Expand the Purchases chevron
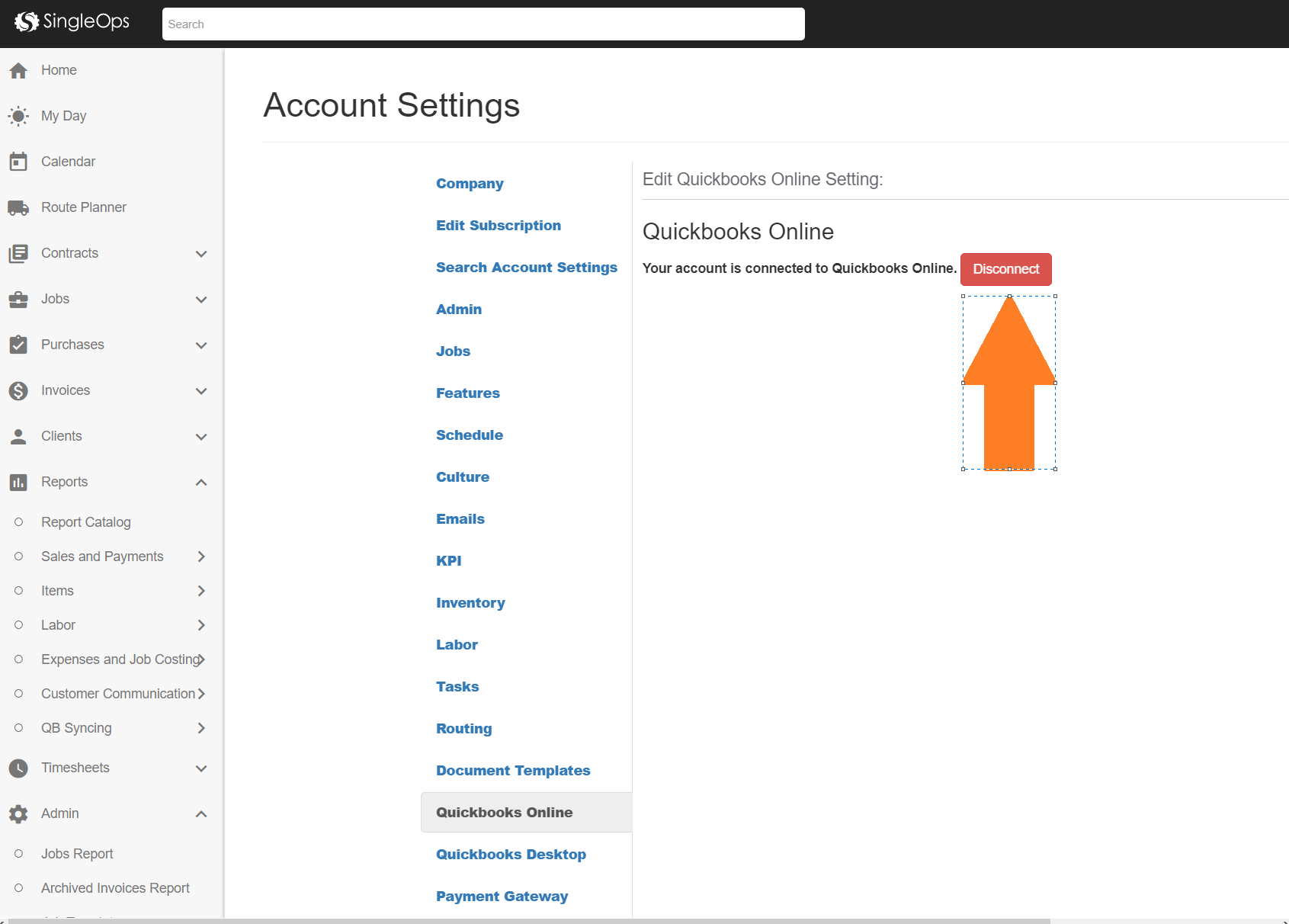Screen dimensions: 1289x924 [x=201, y=345]
